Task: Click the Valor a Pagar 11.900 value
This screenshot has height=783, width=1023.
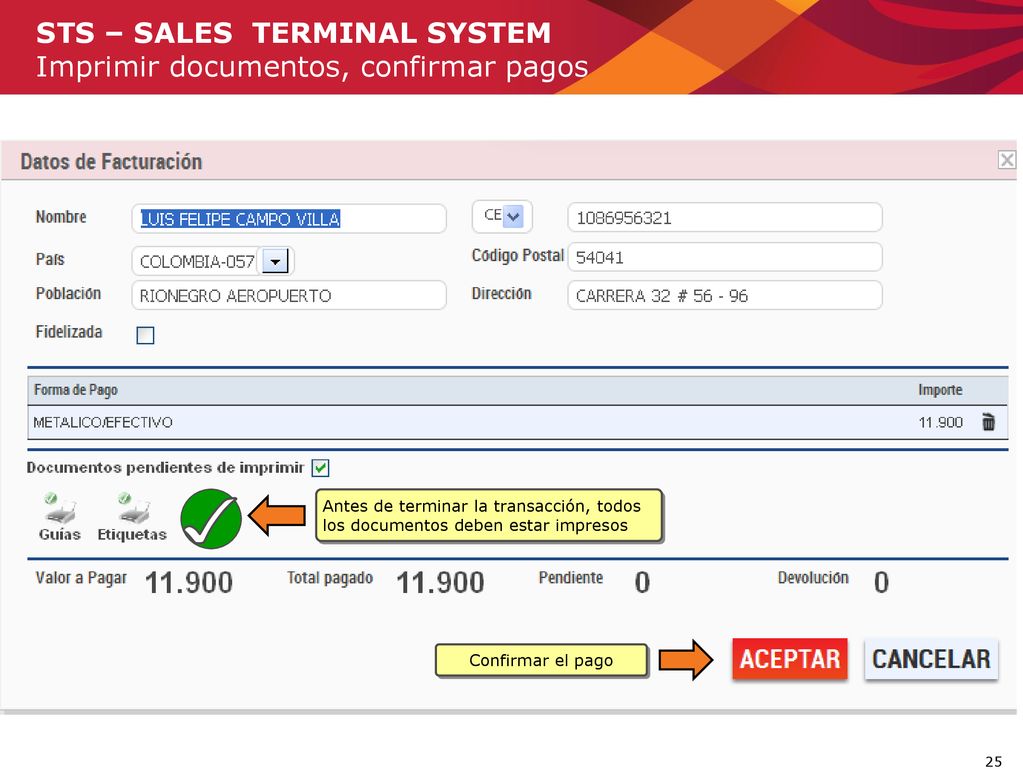Action: click(189, 582)
